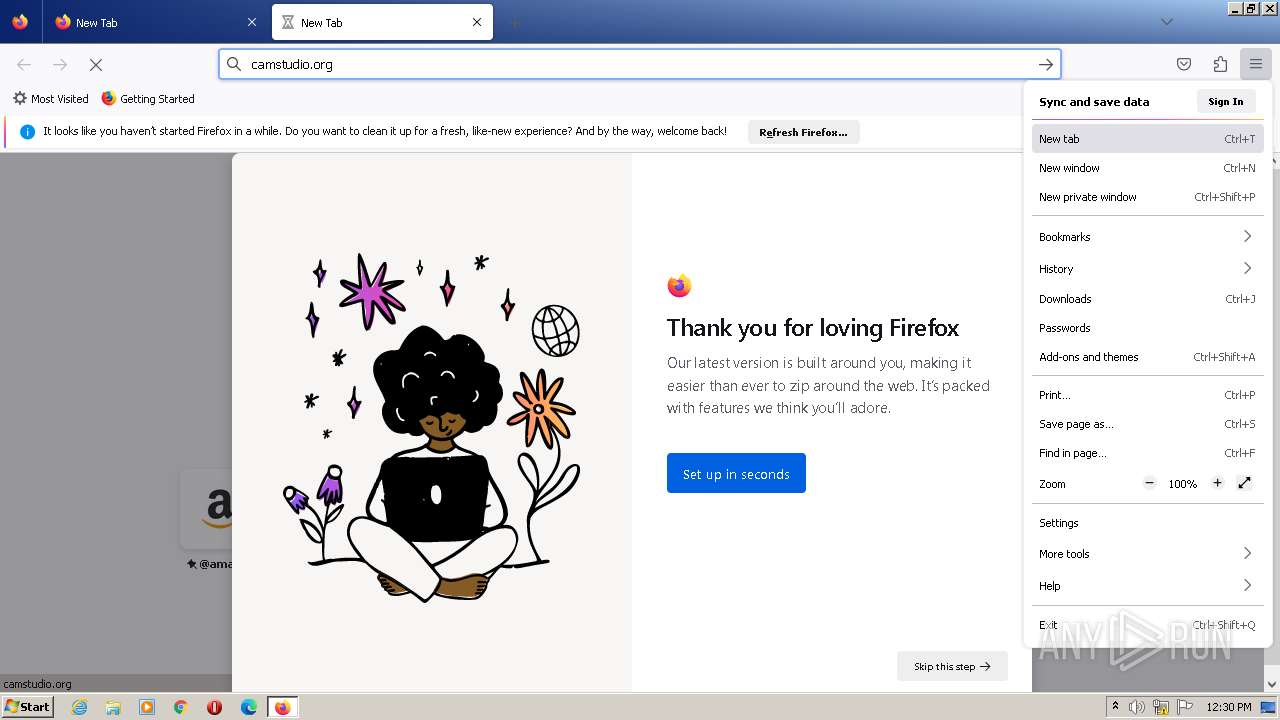Expand the More tools submenu

click(x=1147, y=554)
